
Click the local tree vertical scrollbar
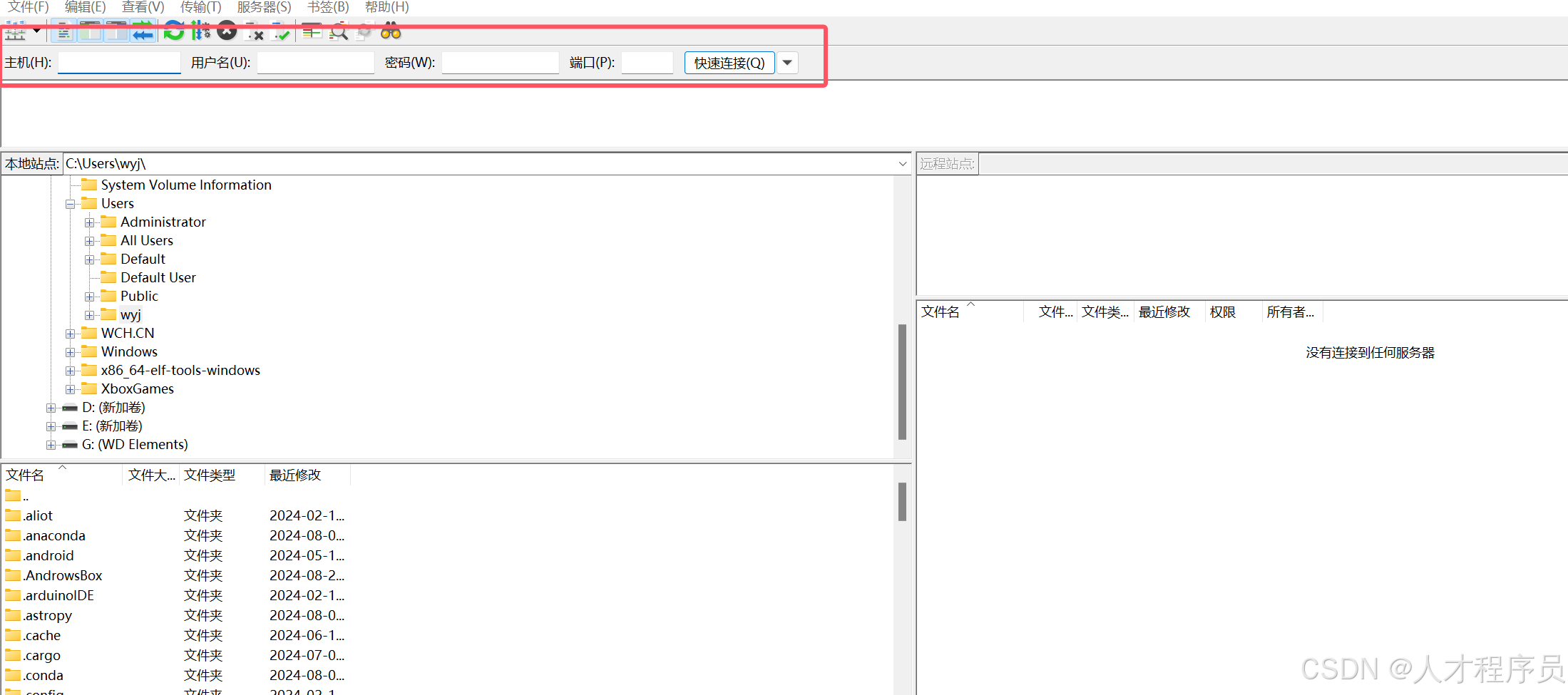[902, 382]
